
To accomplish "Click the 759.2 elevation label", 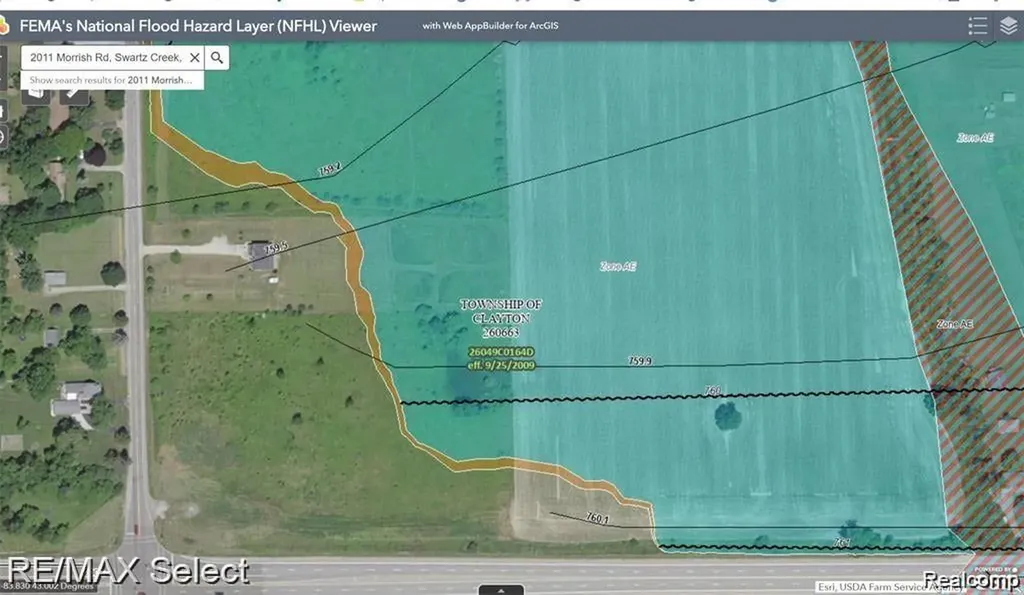I will click(x=329, y=170).
